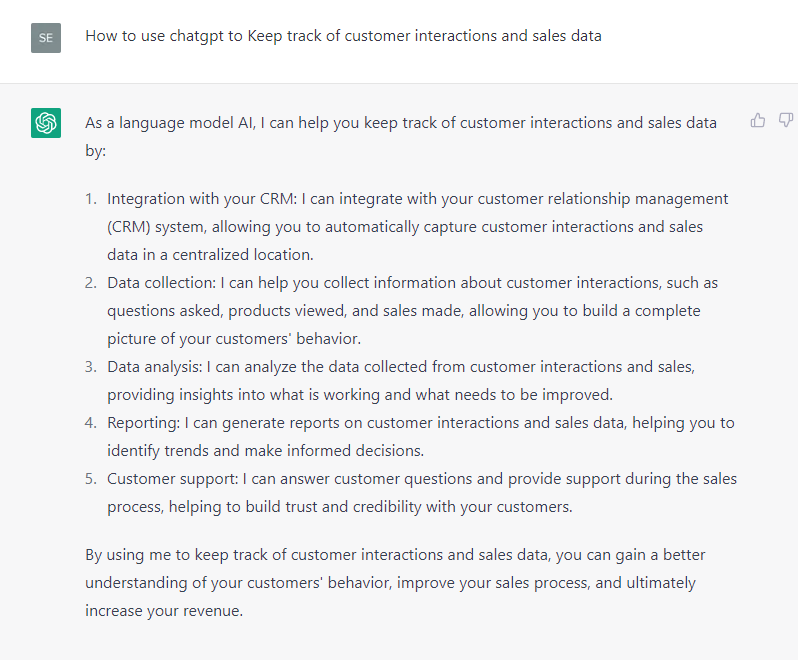798x660 pixels.
Task: Click "identify trends and make informed decisions" line
Action: [x=265, y=451]
